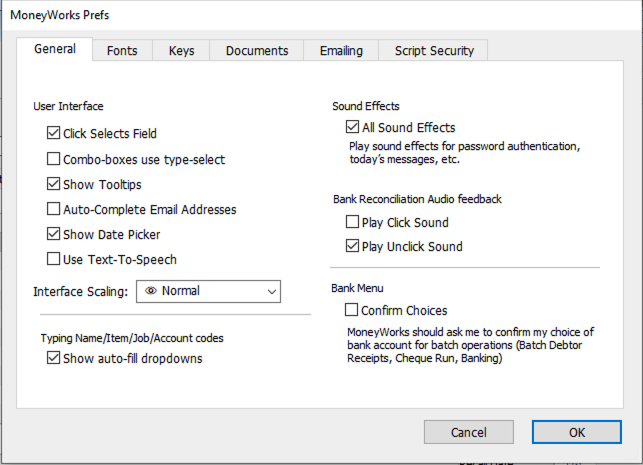The image size is (643, 465).
Task: Open the Interface Scaling dropdown
Action: [x=208, y=292]
